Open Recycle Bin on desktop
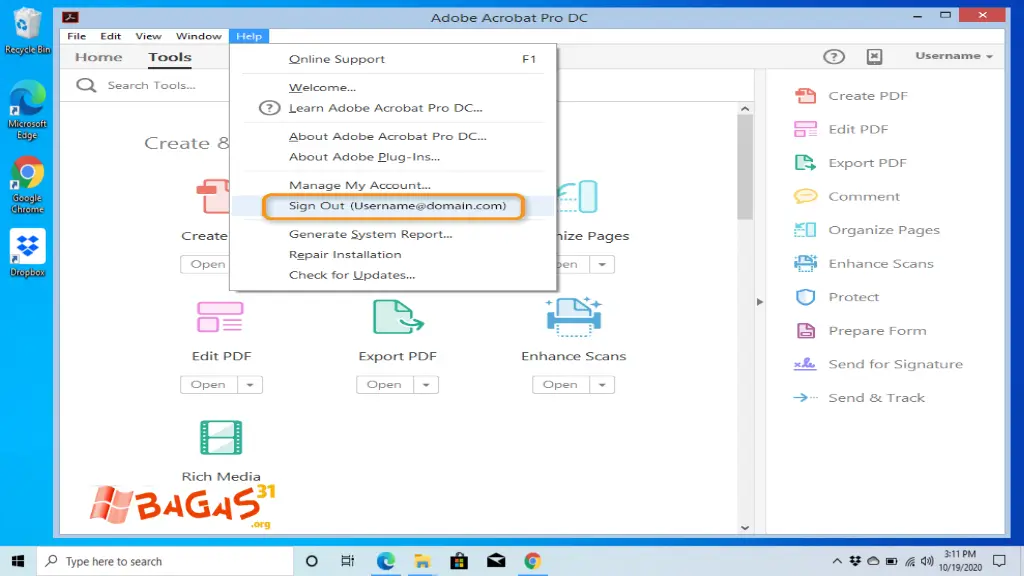This screenshot has height=576, width=1024. pos(27,31)
